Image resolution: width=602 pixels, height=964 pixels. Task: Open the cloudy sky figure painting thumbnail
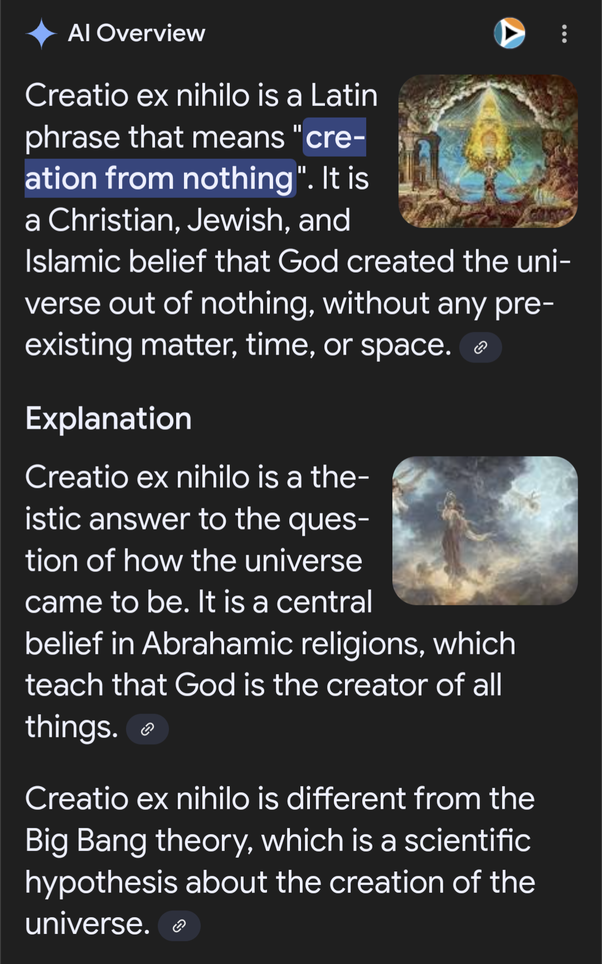coord(485,530)
